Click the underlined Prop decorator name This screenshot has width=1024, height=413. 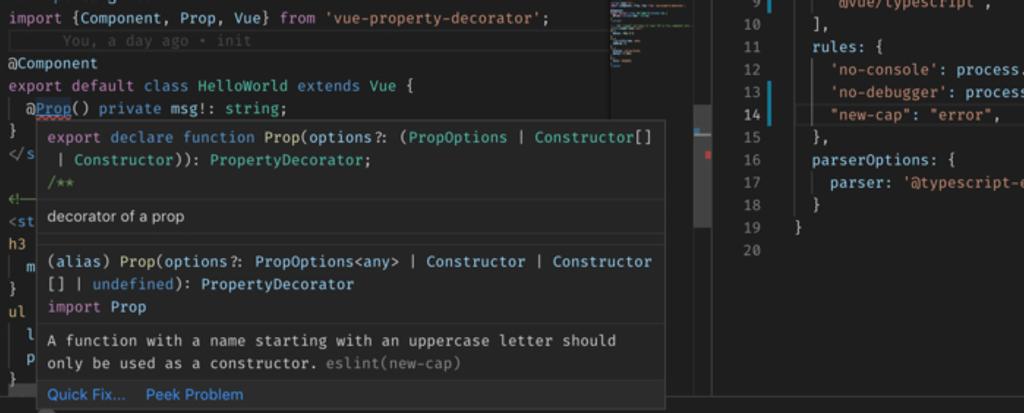[x=54, y=108]
